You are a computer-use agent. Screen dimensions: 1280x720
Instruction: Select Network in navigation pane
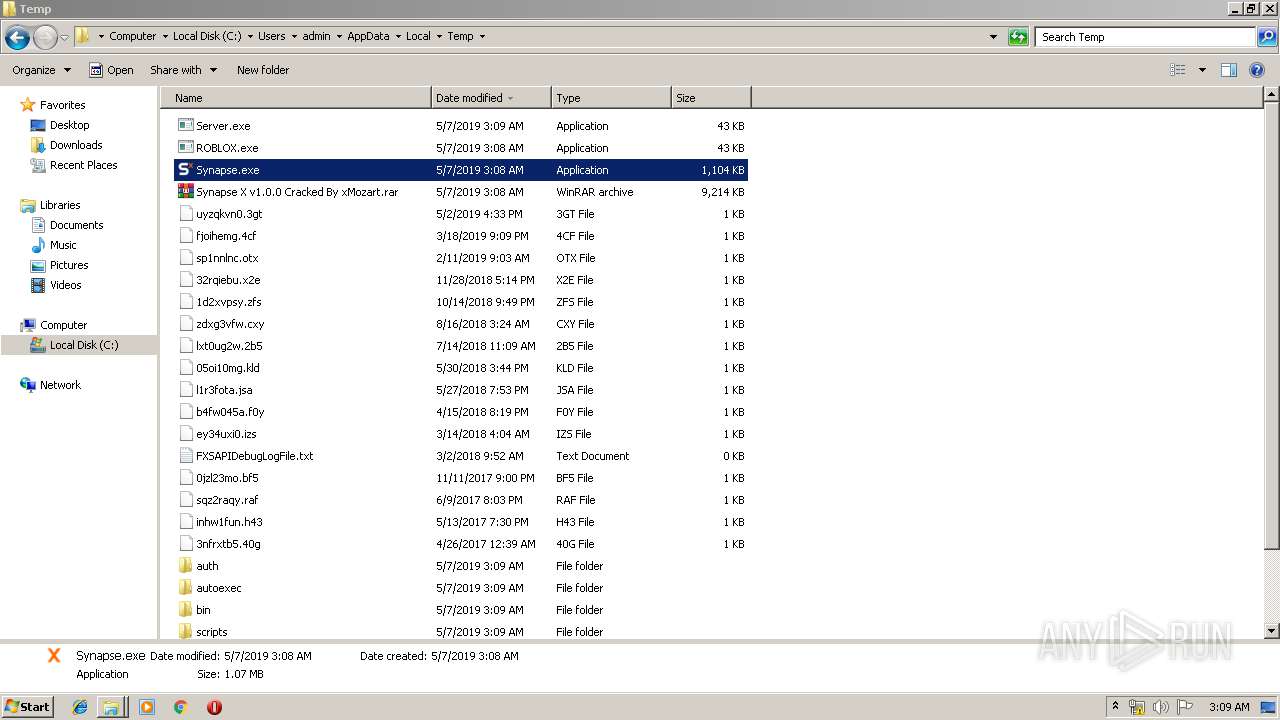pos(60,385)
